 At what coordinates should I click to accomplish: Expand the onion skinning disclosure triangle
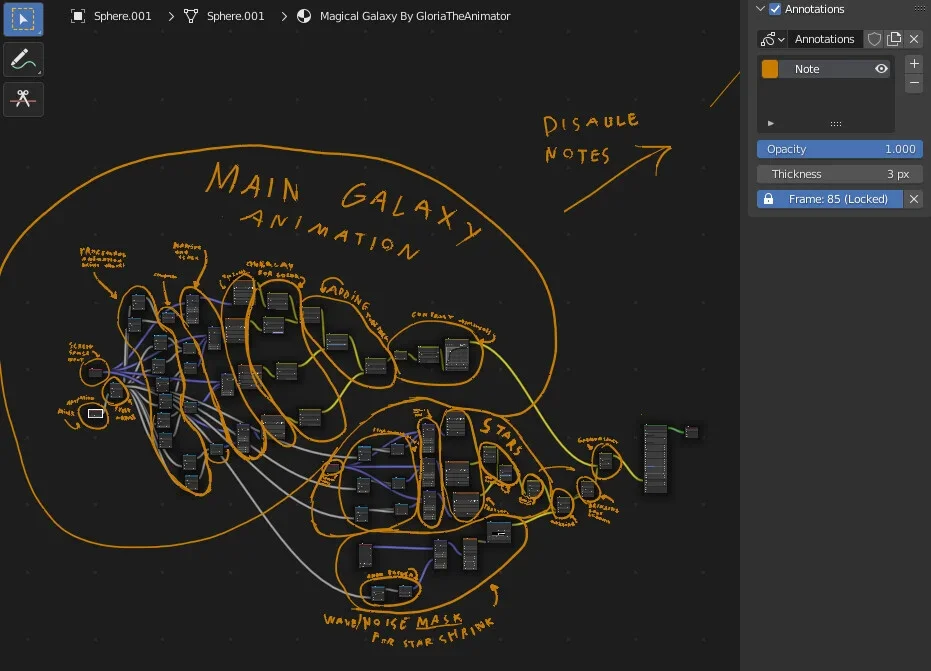[x=769, y=122]
